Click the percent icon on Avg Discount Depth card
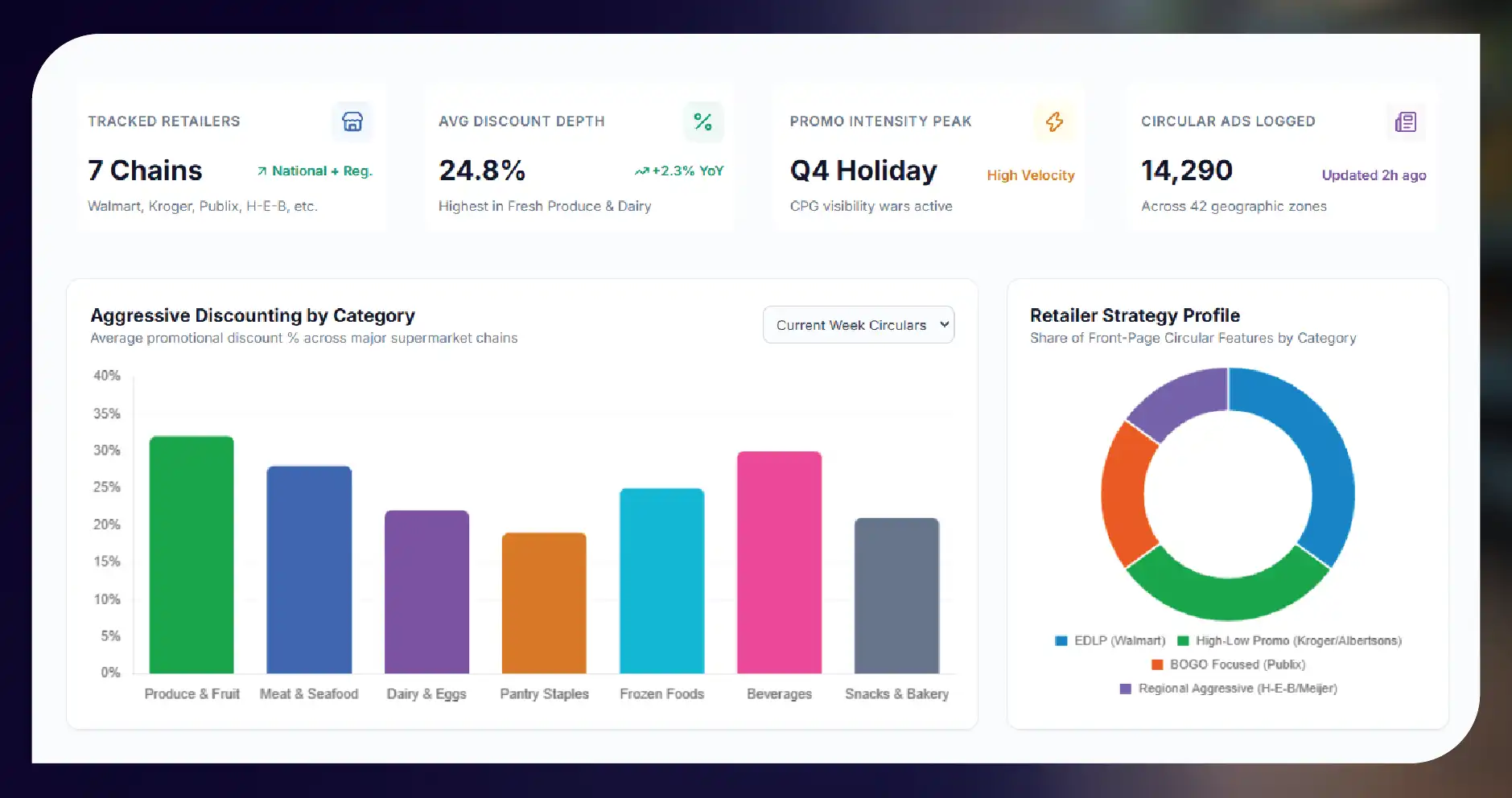This screenshot has width=1512, height=798. (703, 121)
